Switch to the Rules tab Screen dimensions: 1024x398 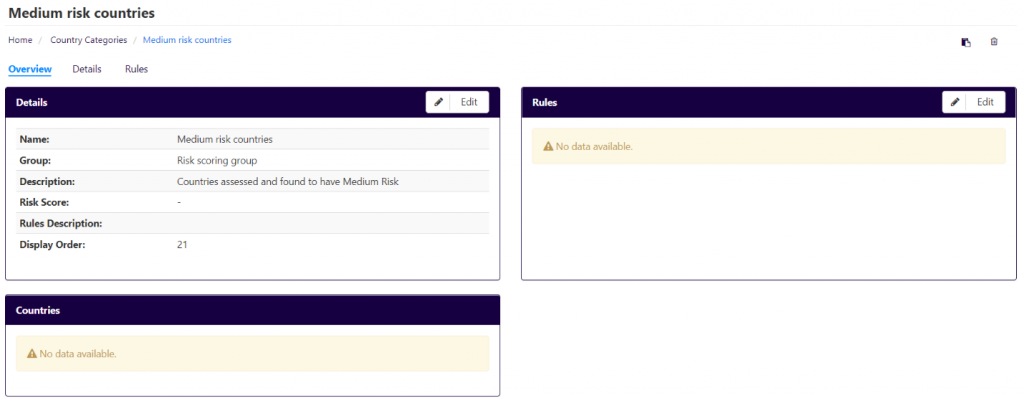click(x=136, y=69)
